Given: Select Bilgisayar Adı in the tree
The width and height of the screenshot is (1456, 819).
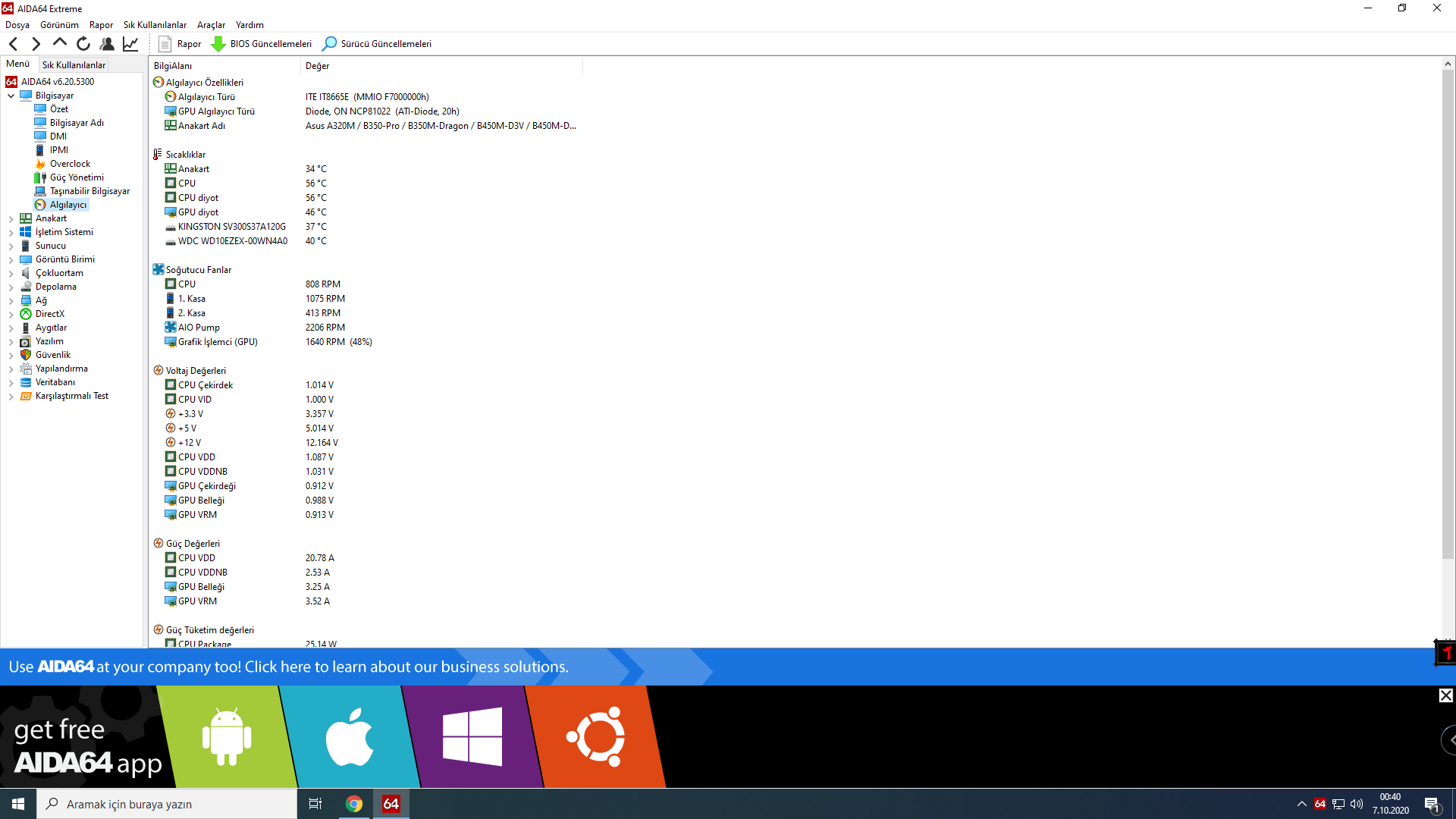Looking at the screenshot, I should click(77, 123).
